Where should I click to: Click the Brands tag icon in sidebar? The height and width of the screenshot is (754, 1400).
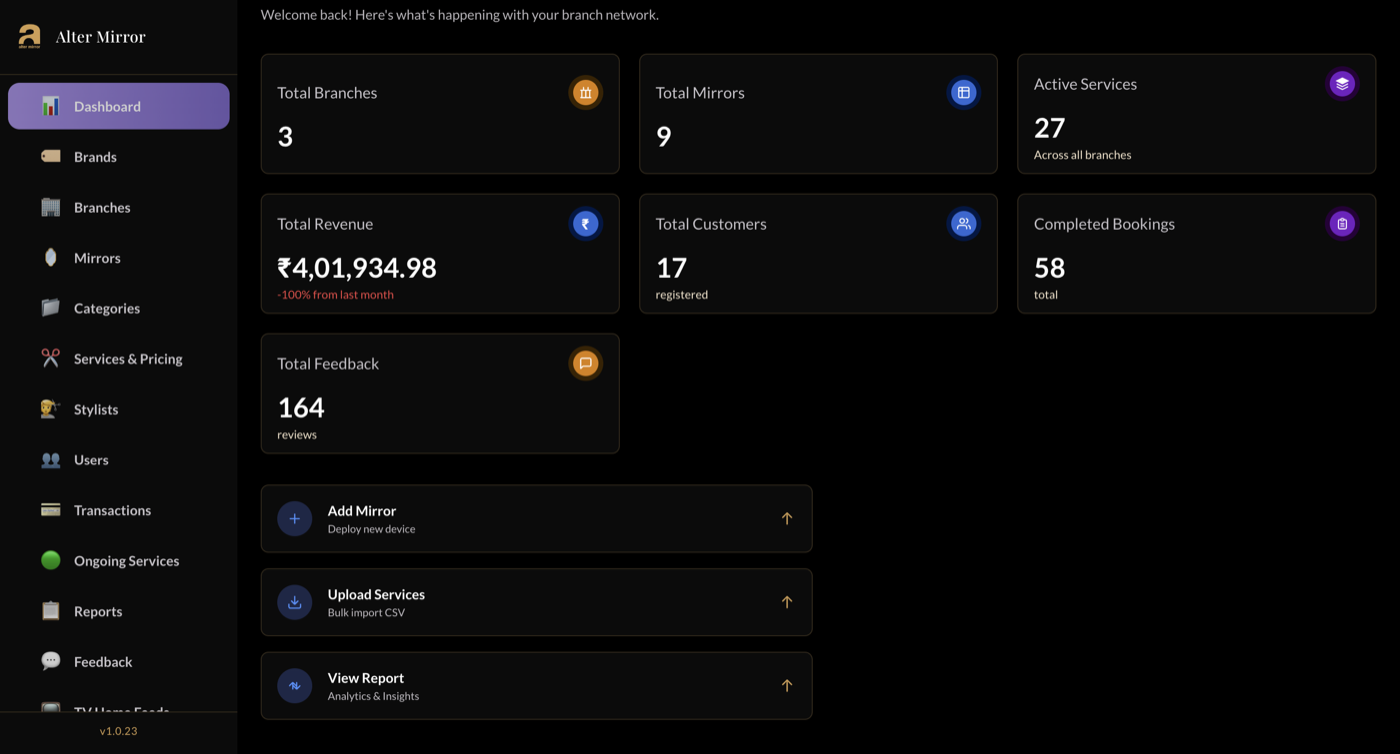[51, 157]
